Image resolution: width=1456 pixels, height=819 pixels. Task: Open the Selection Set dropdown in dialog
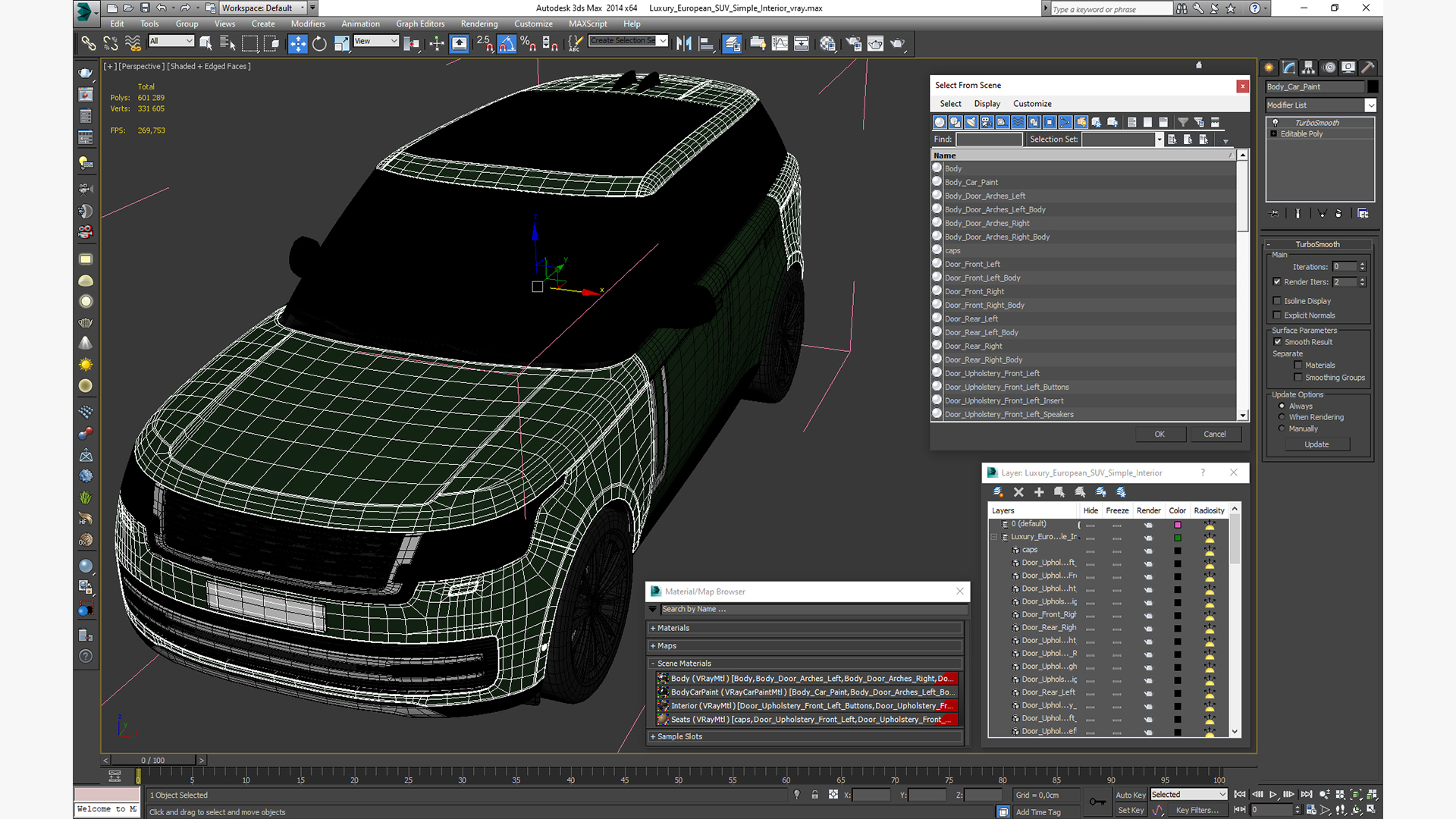point(1159,140)
